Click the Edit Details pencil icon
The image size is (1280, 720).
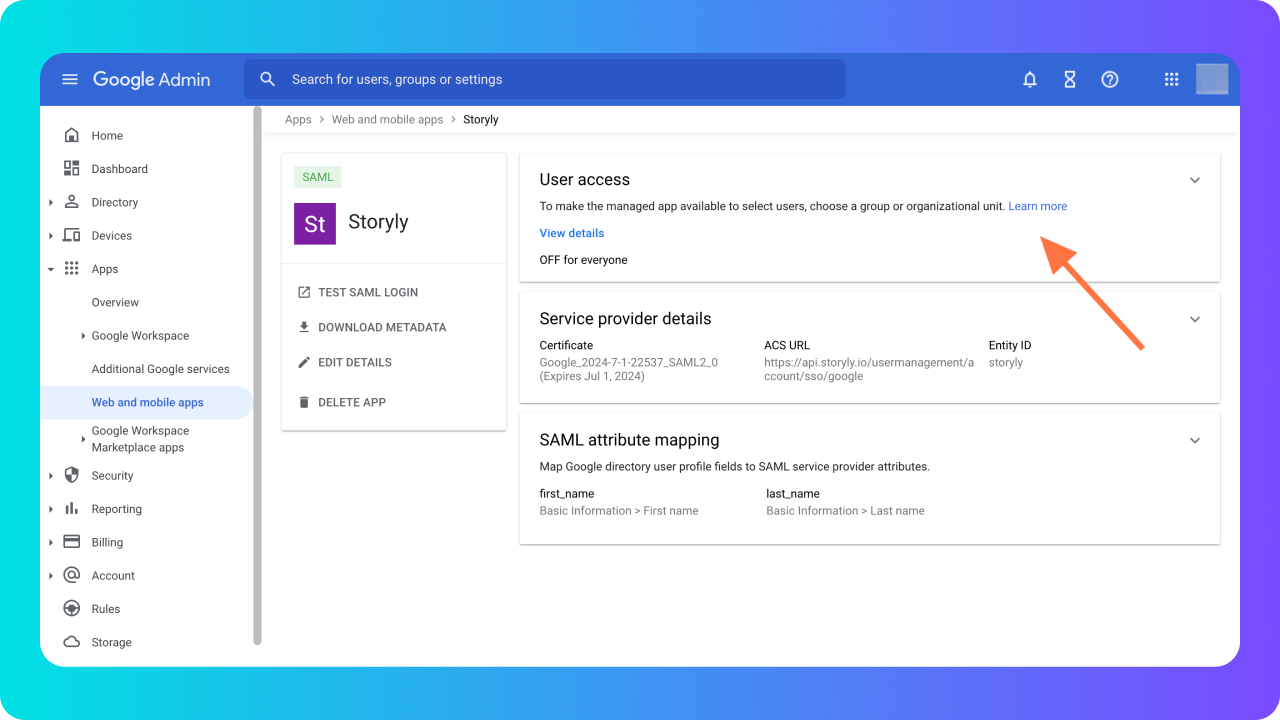[304, 362]
